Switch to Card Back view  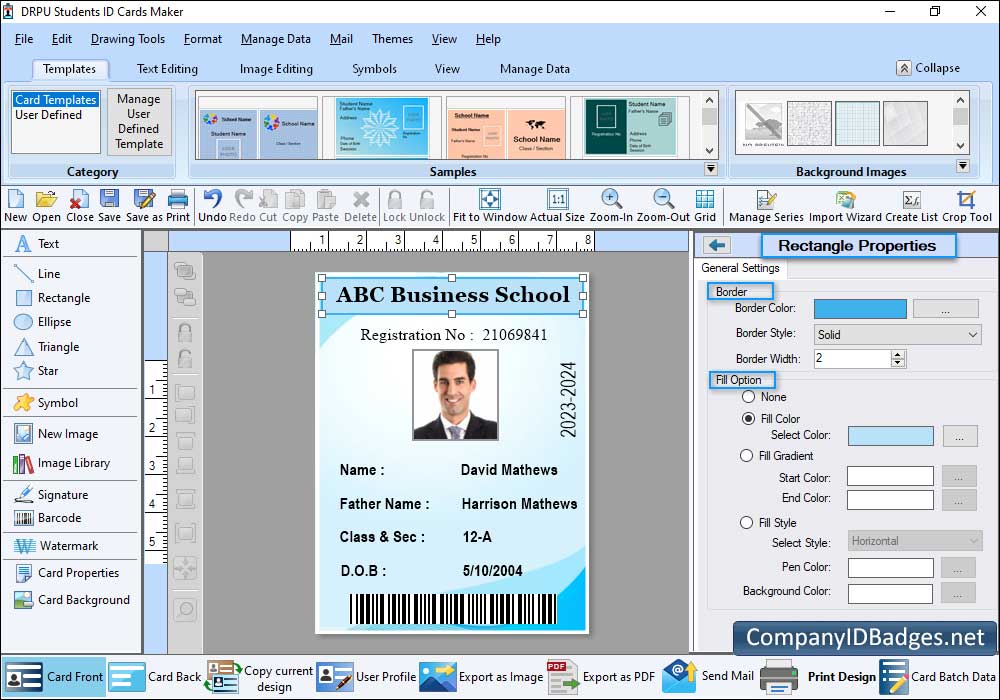click(155, 676)
